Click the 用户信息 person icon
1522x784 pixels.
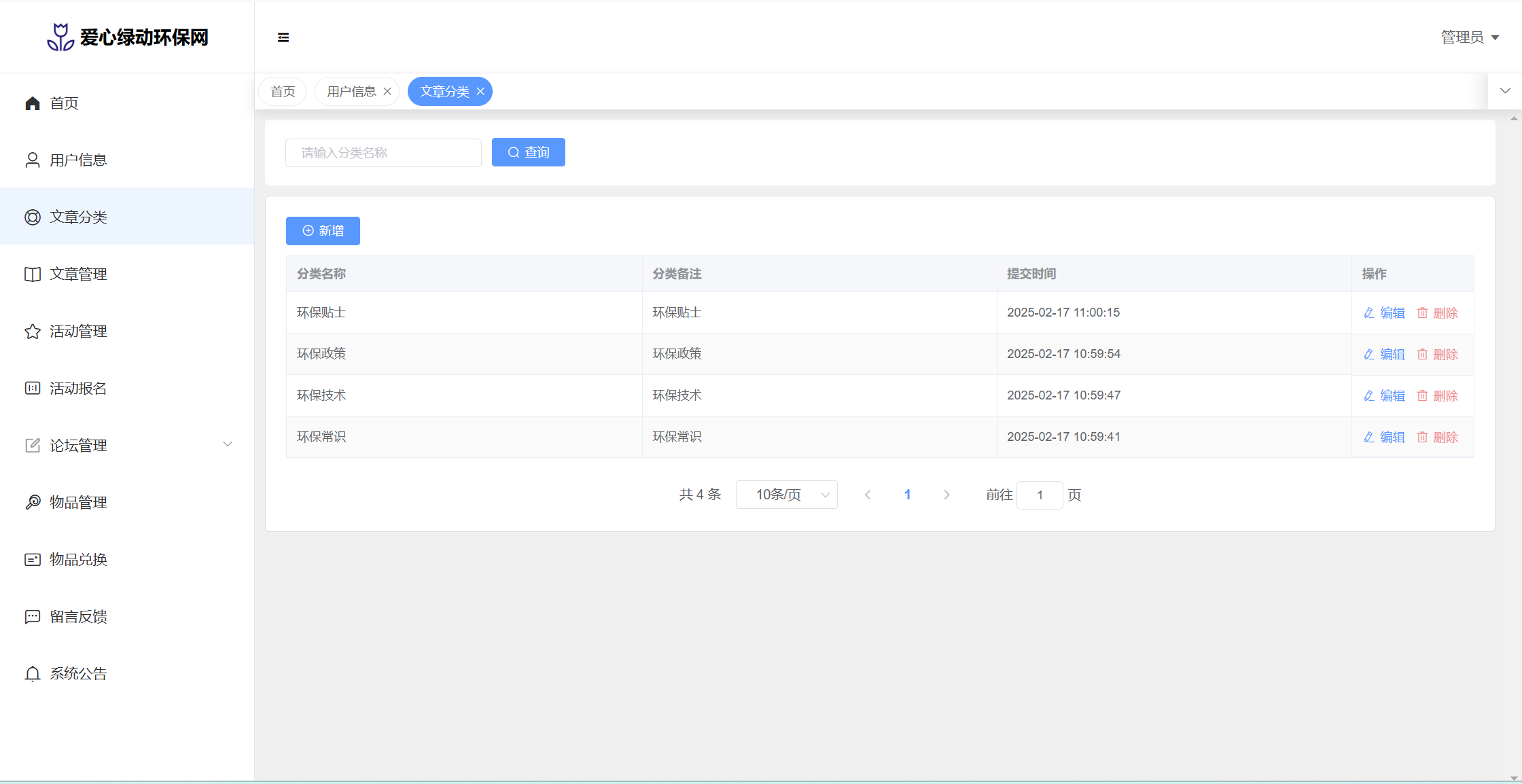click(33, 160)
